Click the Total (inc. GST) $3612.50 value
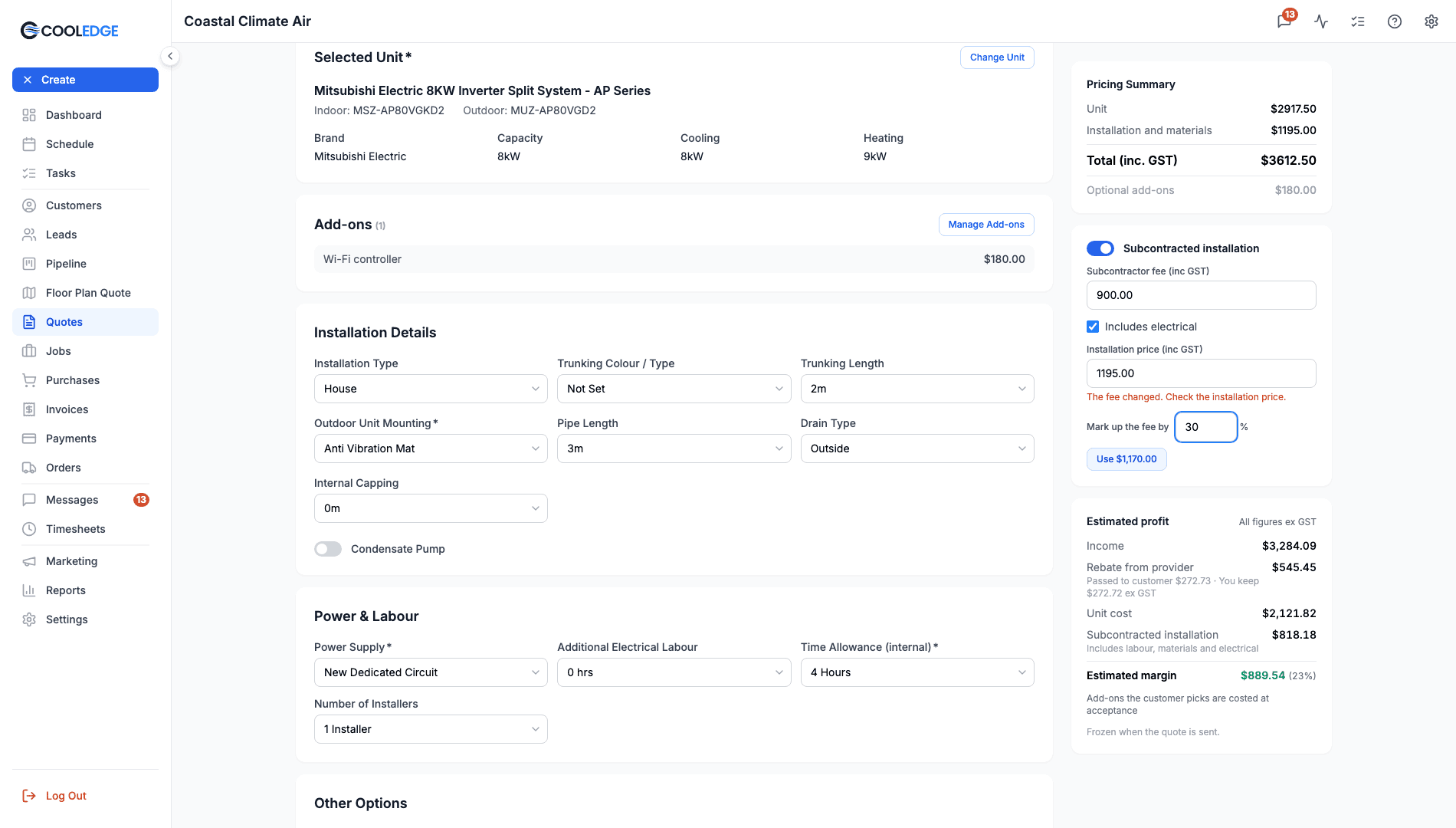The image size is (1456, 828). (x=1288, y=160)
